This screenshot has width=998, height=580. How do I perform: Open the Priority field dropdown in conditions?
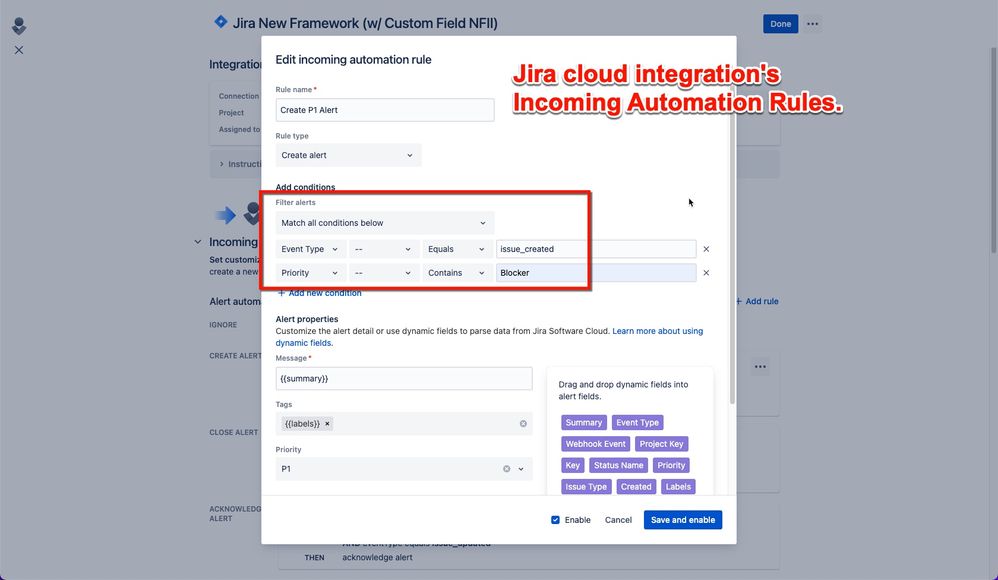click(311, 272)
